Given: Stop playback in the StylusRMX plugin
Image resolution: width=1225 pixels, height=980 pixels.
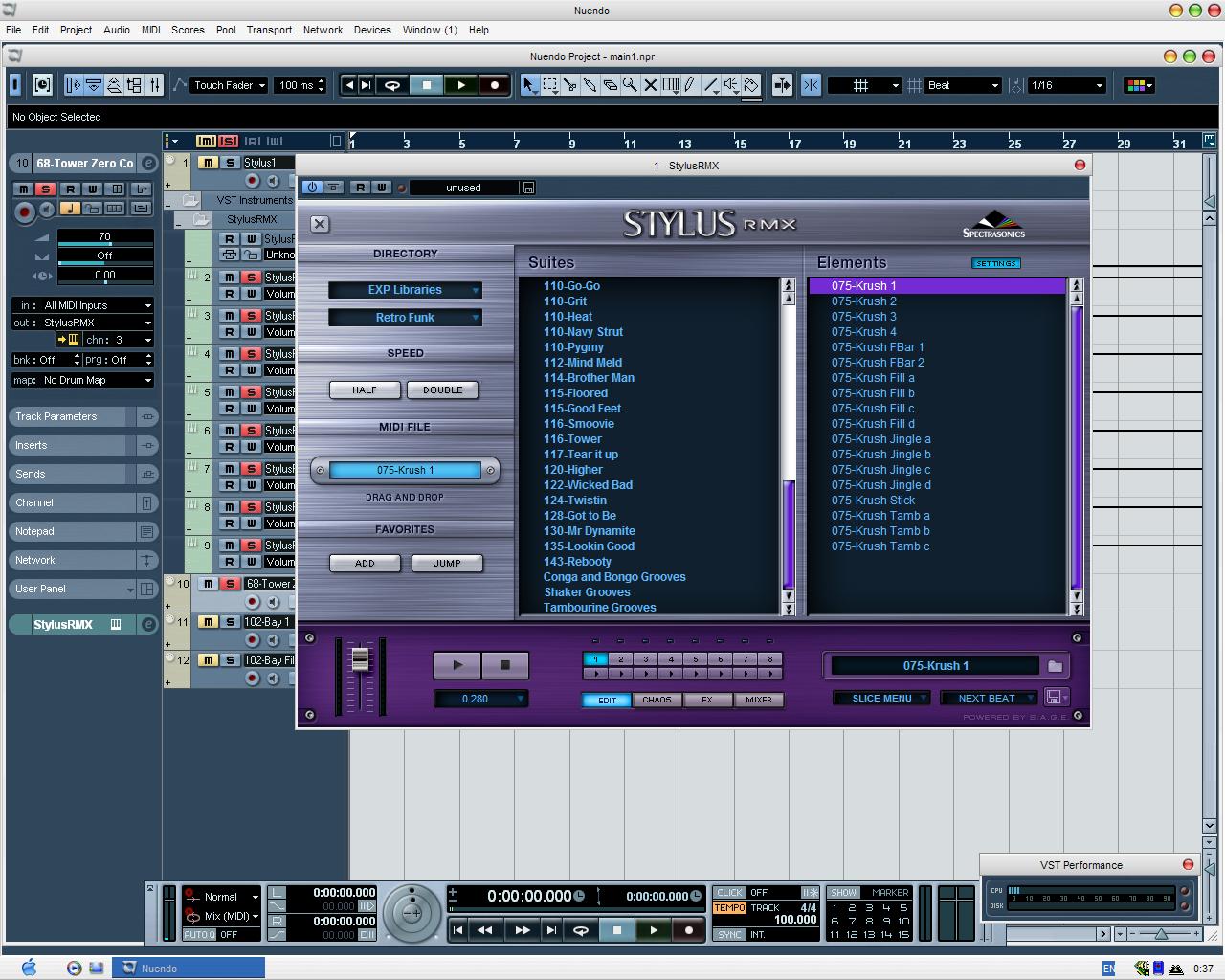Looking at the screenshot, I should point(505,665).
